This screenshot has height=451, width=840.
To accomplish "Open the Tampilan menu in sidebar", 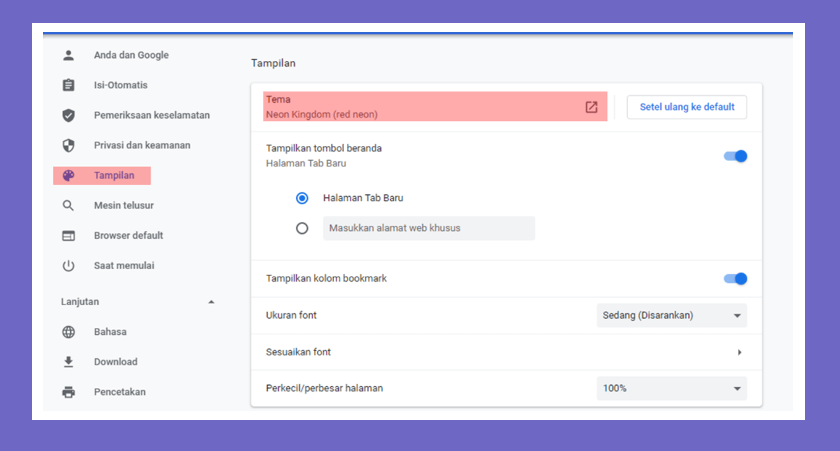I will pos(102,176).
